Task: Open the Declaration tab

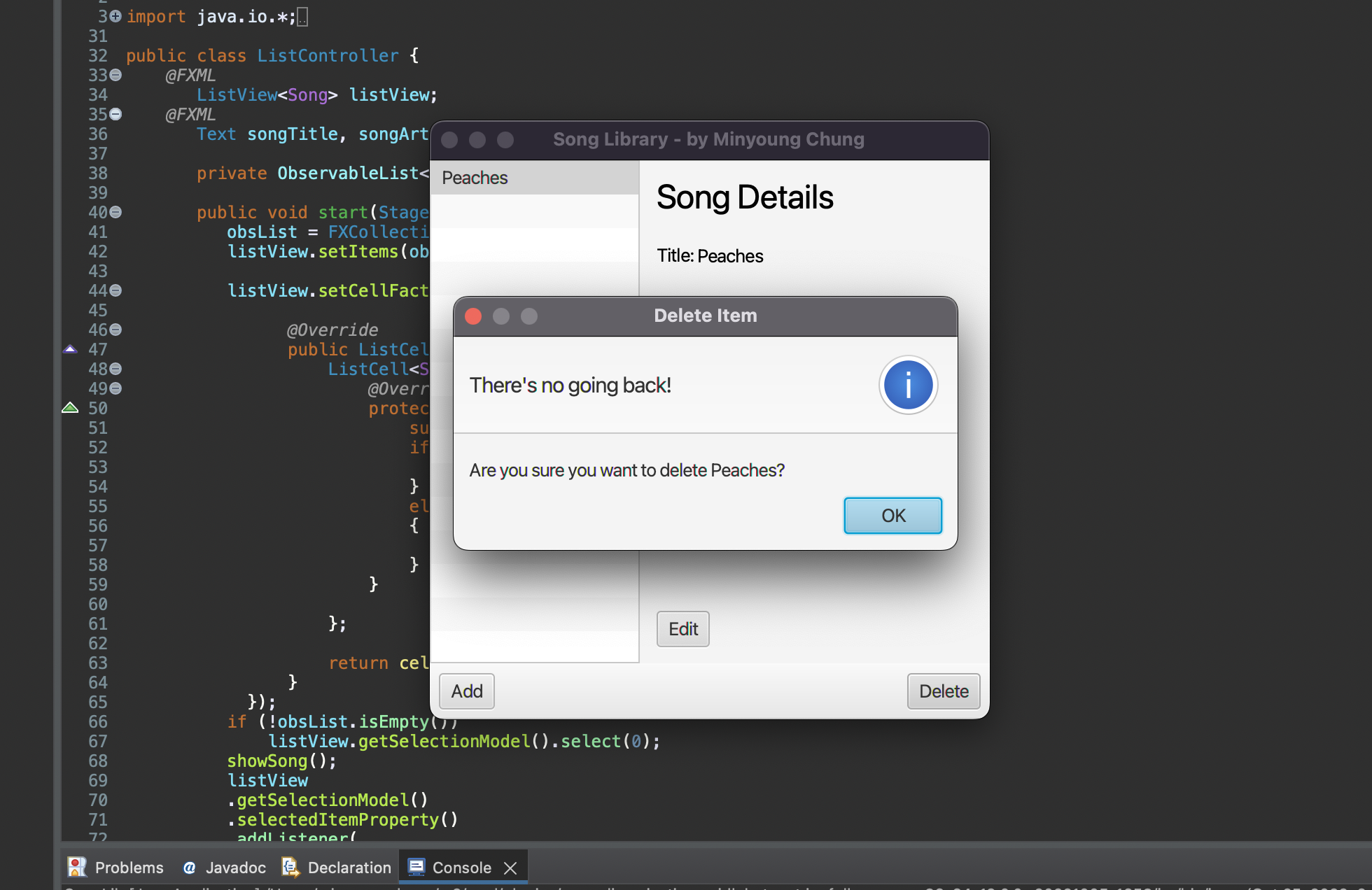Action: pos(337,868)
